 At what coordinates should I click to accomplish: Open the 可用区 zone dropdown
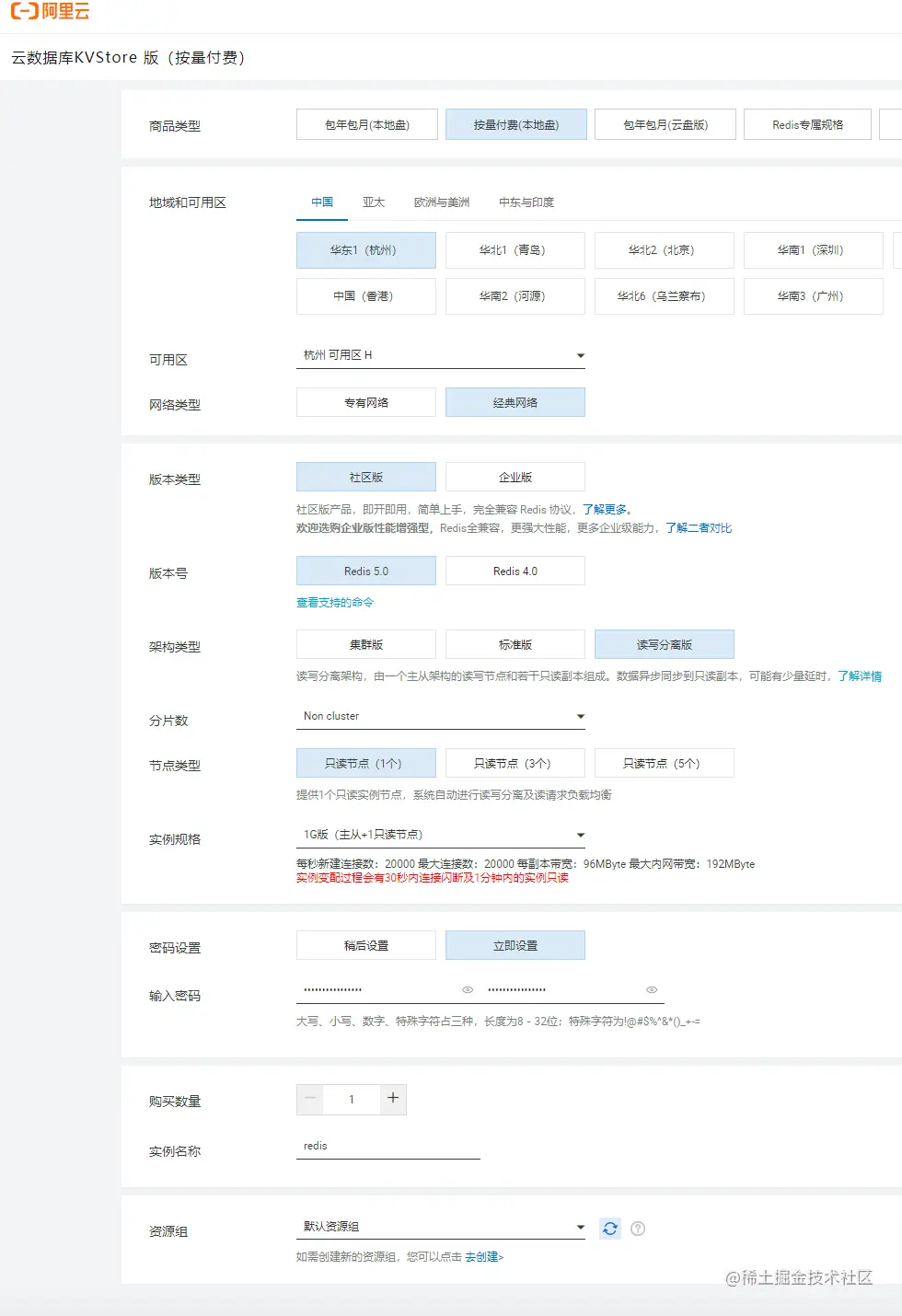[441, 355]
